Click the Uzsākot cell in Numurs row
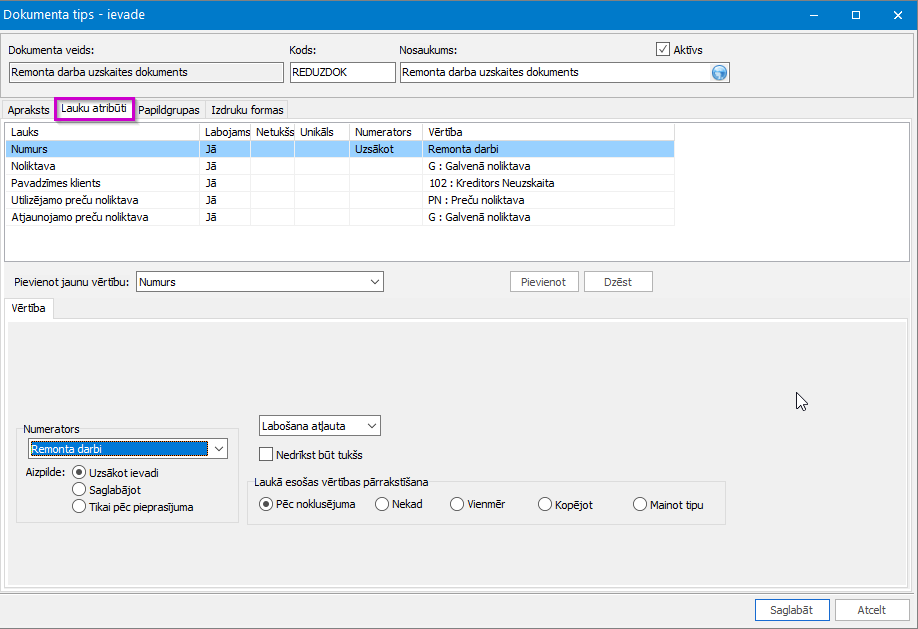Image resolution: width=918 pixels, height=629 pixels. click(386, 149)
